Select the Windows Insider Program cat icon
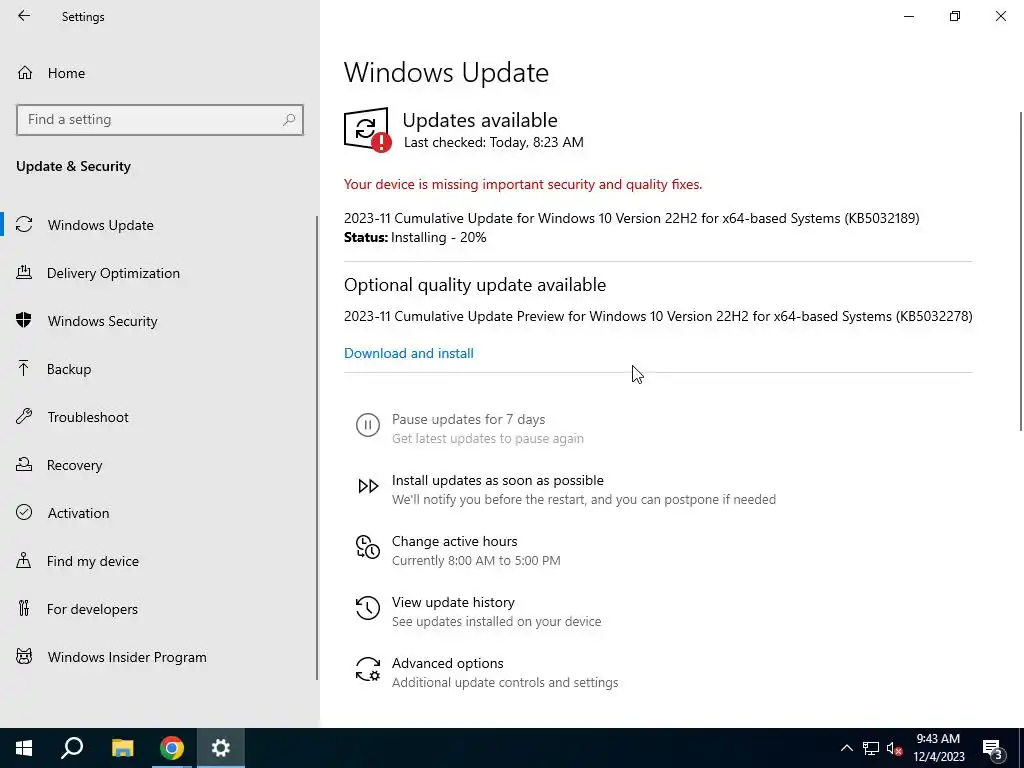Viewport: 1024px width, 768px height. coord(24,656)
